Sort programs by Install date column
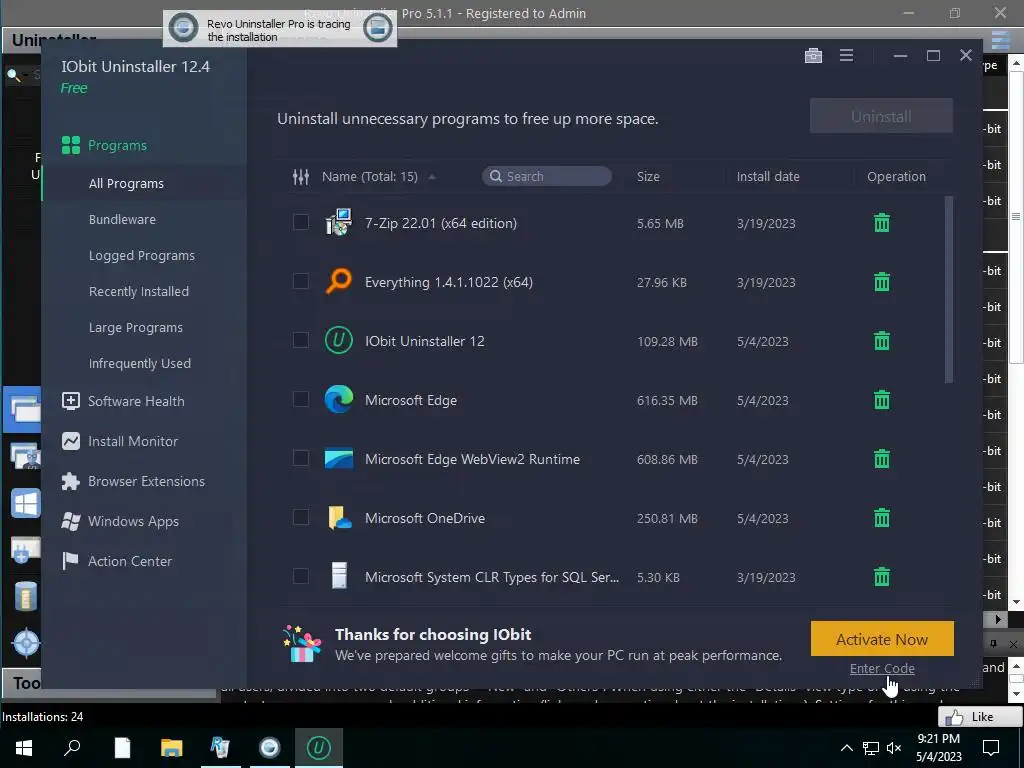 click(x=768, y=176)
